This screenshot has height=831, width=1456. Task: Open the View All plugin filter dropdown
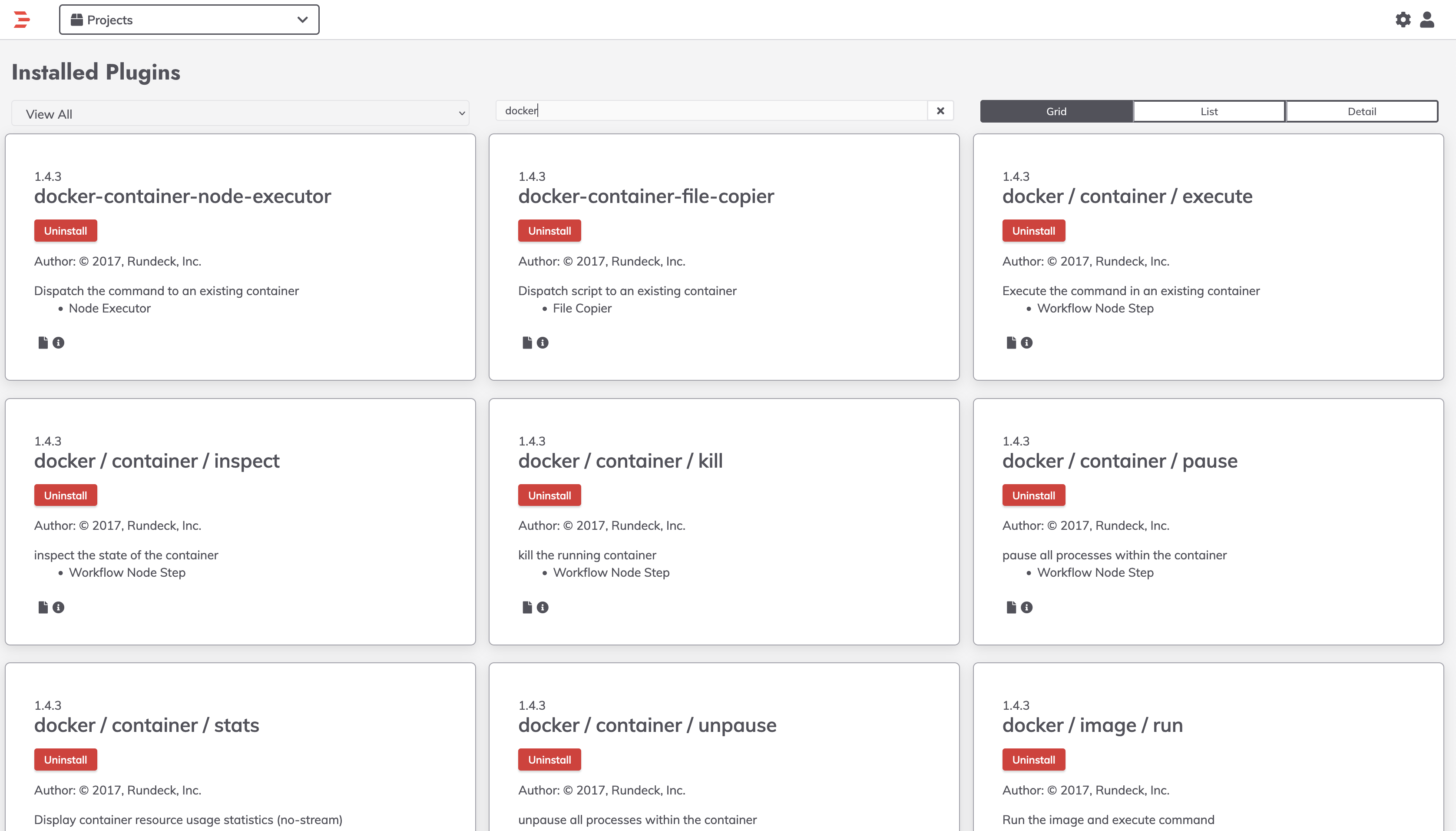(239, 113)
